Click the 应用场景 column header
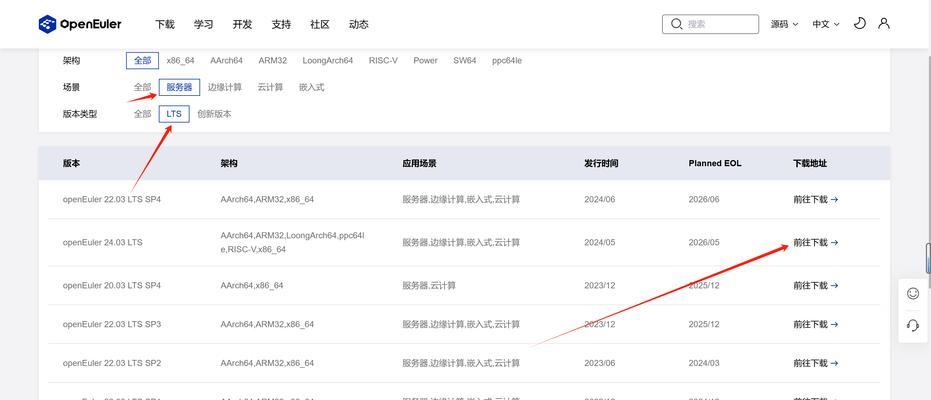The image size is (931, 400). coord(419,163)
